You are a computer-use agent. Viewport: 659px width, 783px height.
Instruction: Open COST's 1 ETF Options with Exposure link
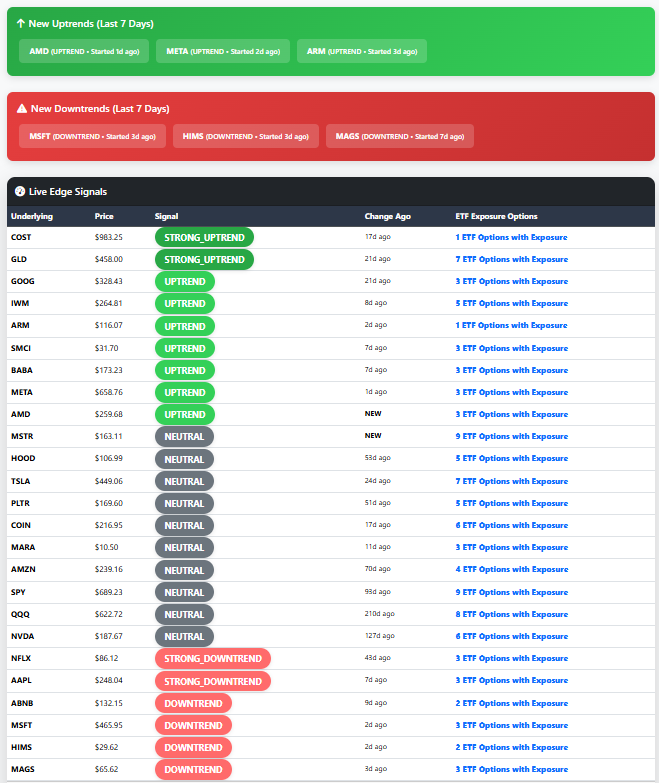point(511,237)
